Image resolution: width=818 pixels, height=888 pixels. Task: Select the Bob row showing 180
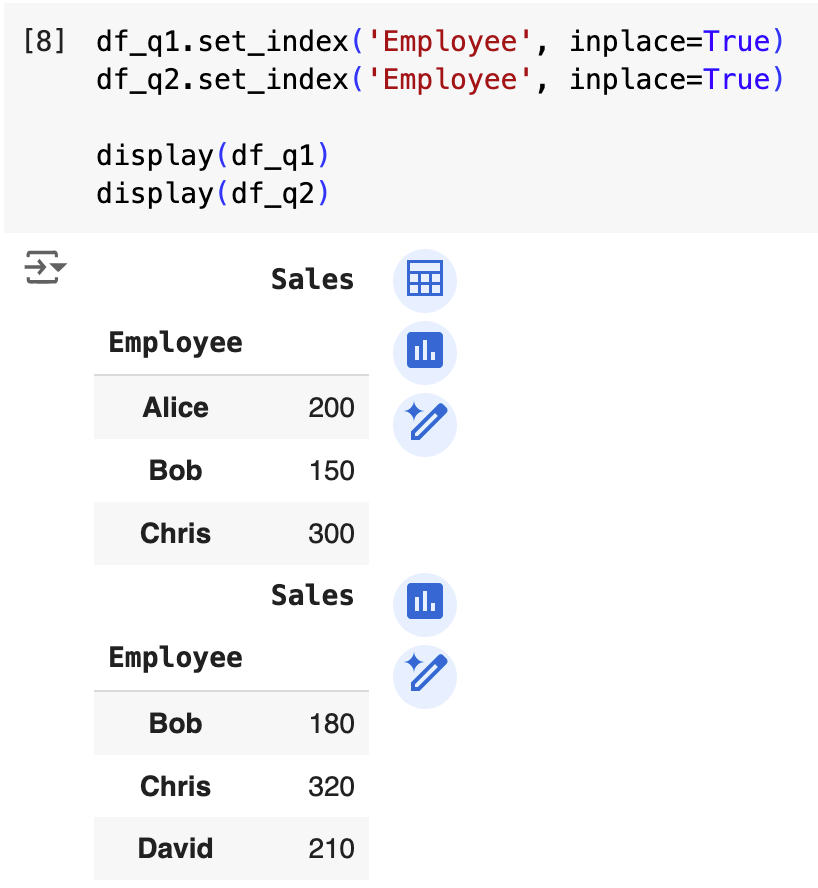tap(175, 723)
